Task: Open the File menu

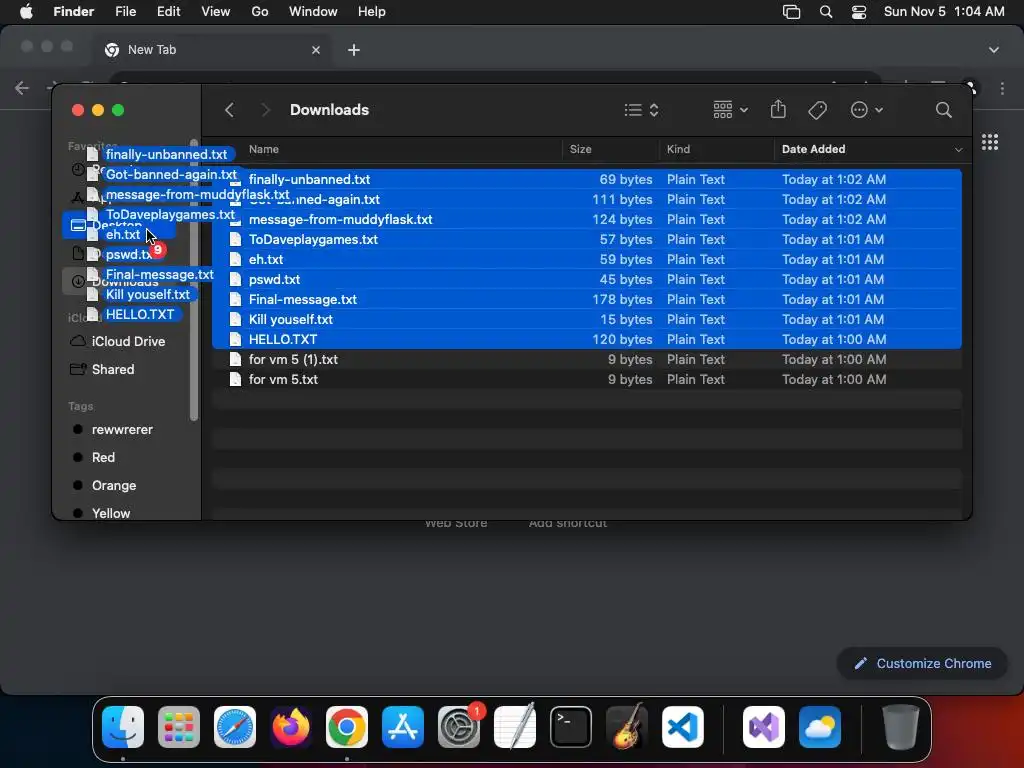Action: pos(125,12)
